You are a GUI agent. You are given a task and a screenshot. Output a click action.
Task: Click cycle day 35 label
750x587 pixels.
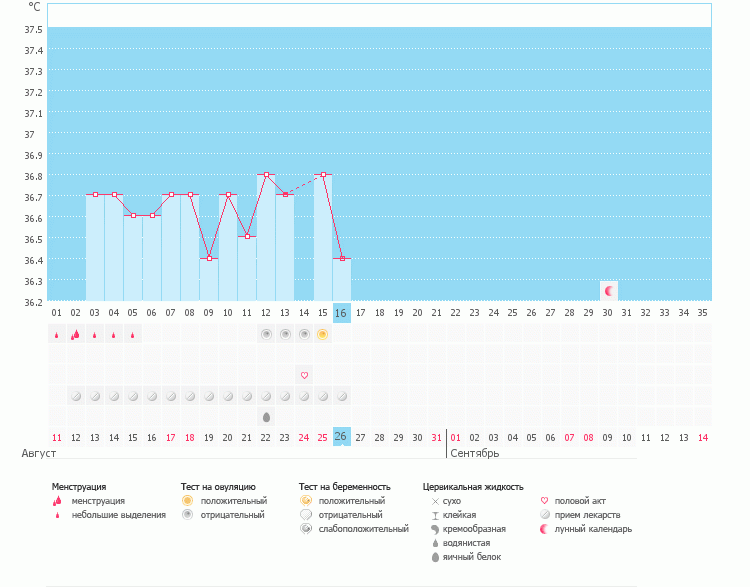[x=702, y=313]
